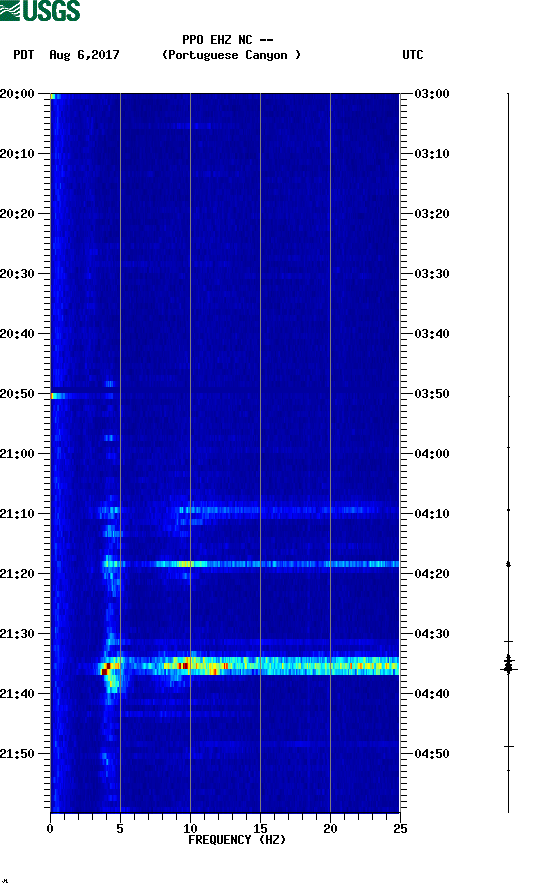
Task: Click the 04:20 UTC time label
Action: [432, 574]
